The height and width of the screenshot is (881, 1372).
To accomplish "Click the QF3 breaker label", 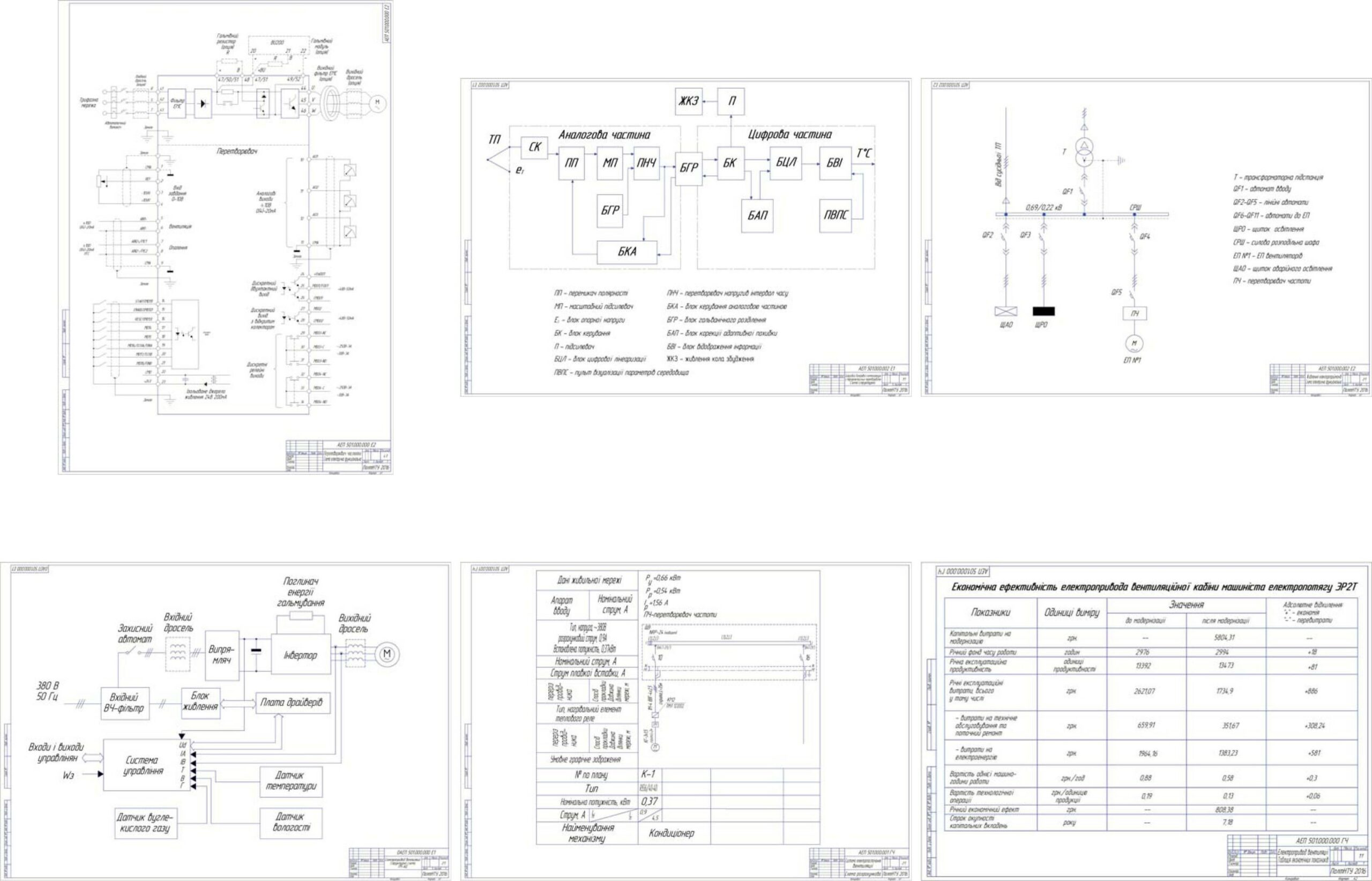I will (x=1025, y=235).
